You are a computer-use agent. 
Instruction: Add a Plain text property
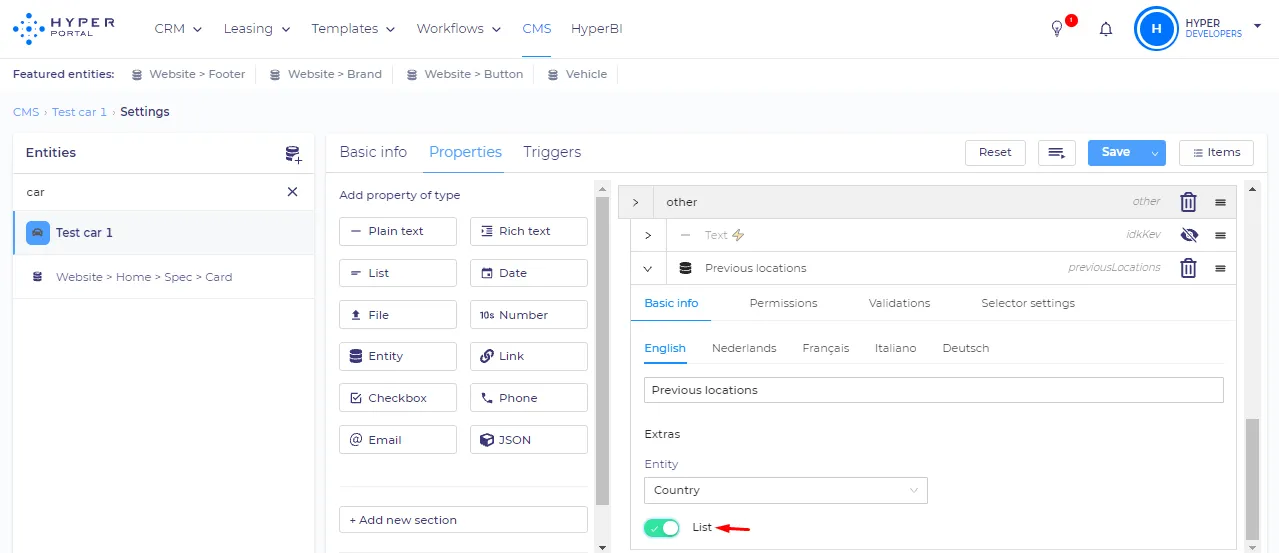click(398, 231)
